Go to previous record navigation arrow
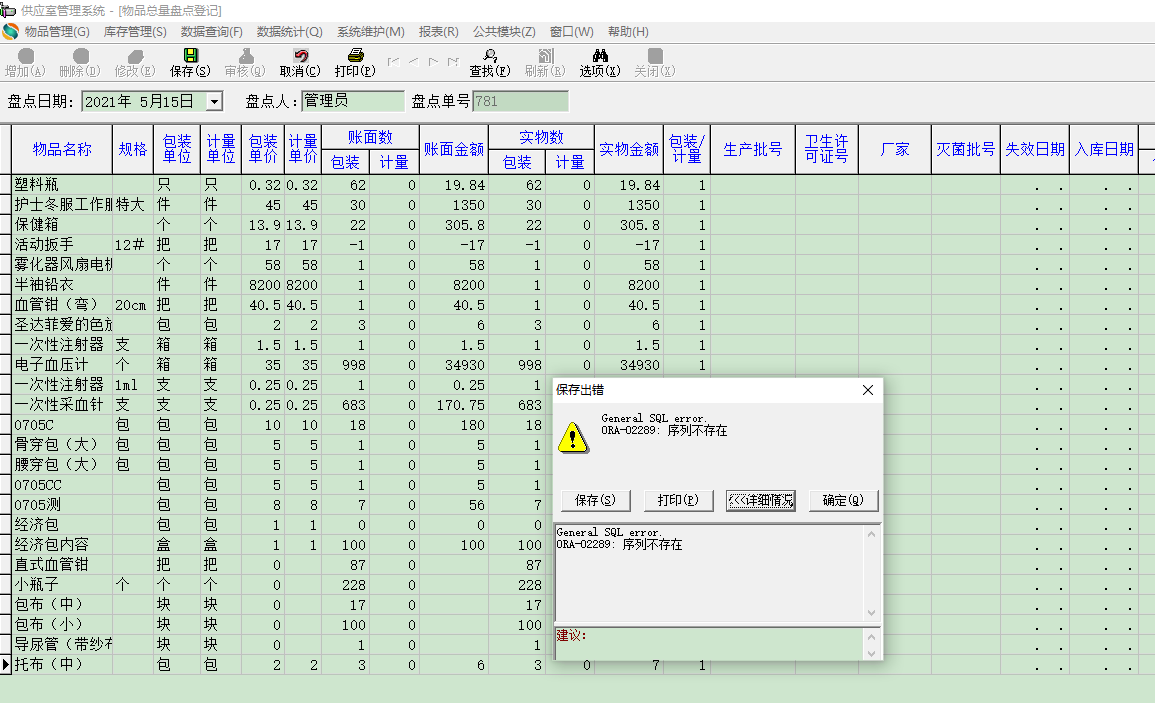The width and height of the screenshot is (1155, 703). click(414, 62)
